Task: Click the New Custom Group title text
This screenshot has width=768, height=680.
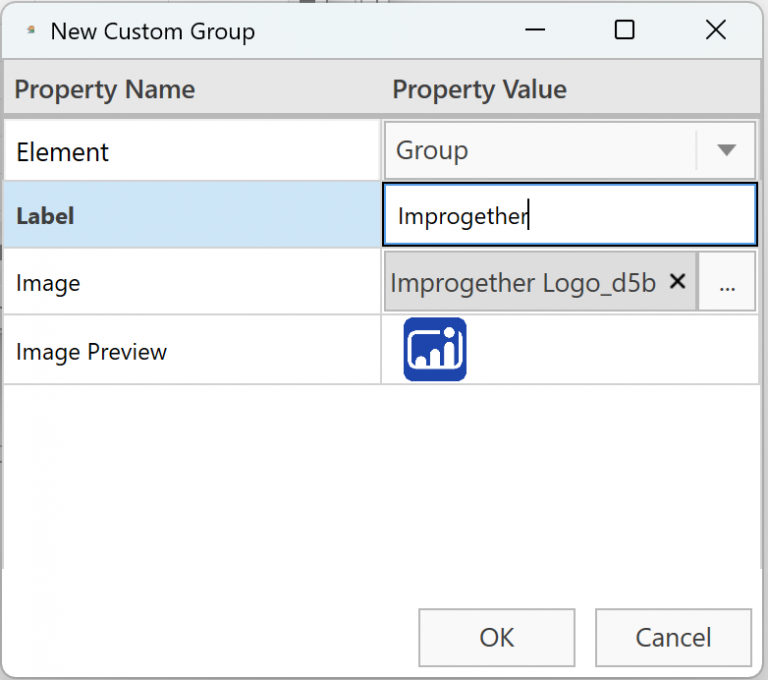Action: click(x=152, y=31)
